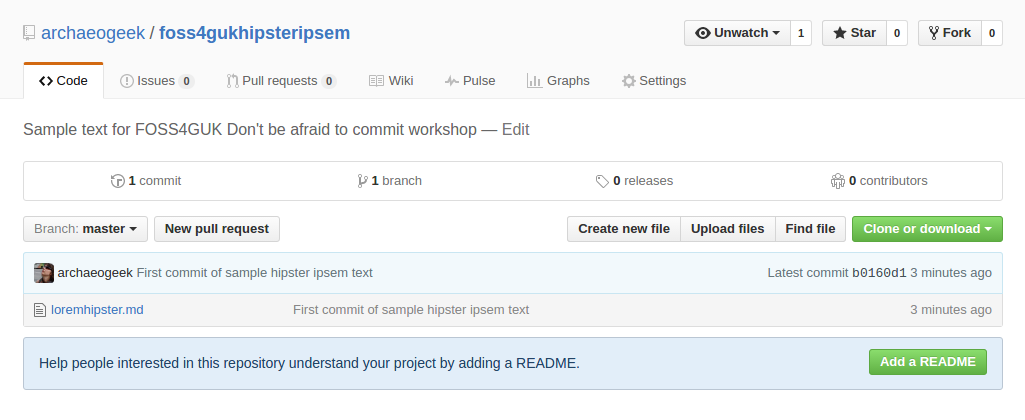Click the Upload files button
The image size is (1025, 420).
(728, 229)
